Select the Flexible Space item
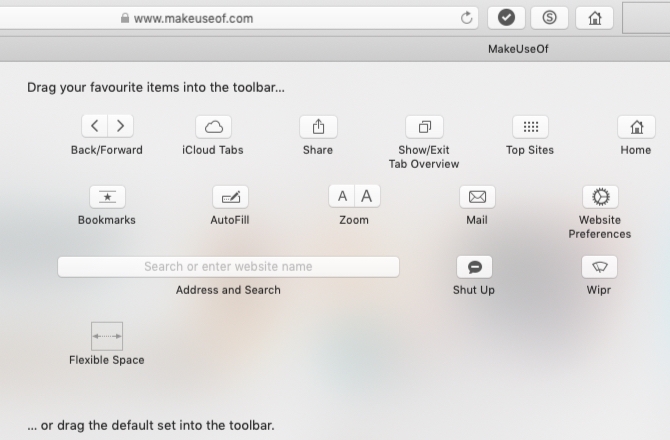Image resolution: width=670 pixels, height=440 pixels. click(107, 336)
